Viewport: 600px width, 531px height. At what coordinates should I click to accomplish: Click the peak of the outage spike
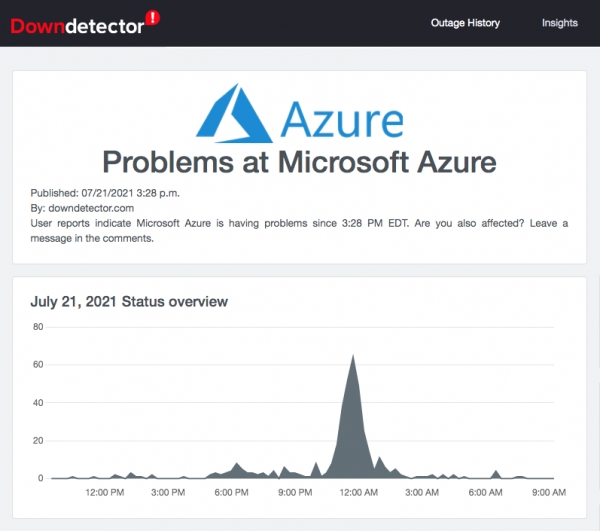(x=353, y=356)
